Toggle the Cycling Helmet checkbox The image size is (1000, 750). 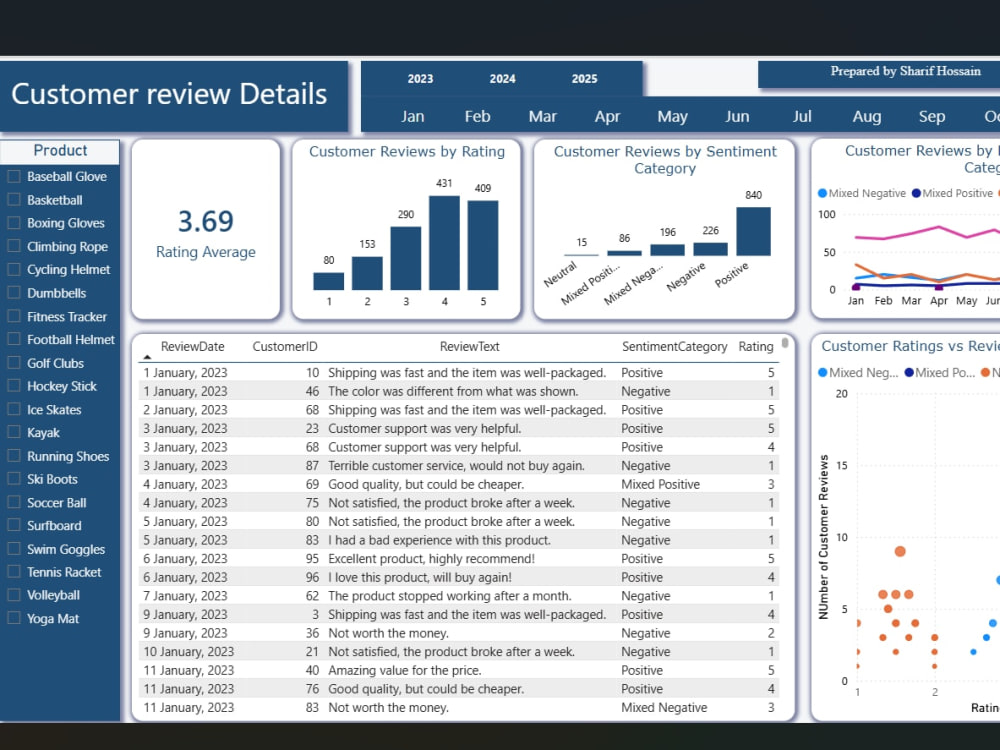[x=13, y=269]
